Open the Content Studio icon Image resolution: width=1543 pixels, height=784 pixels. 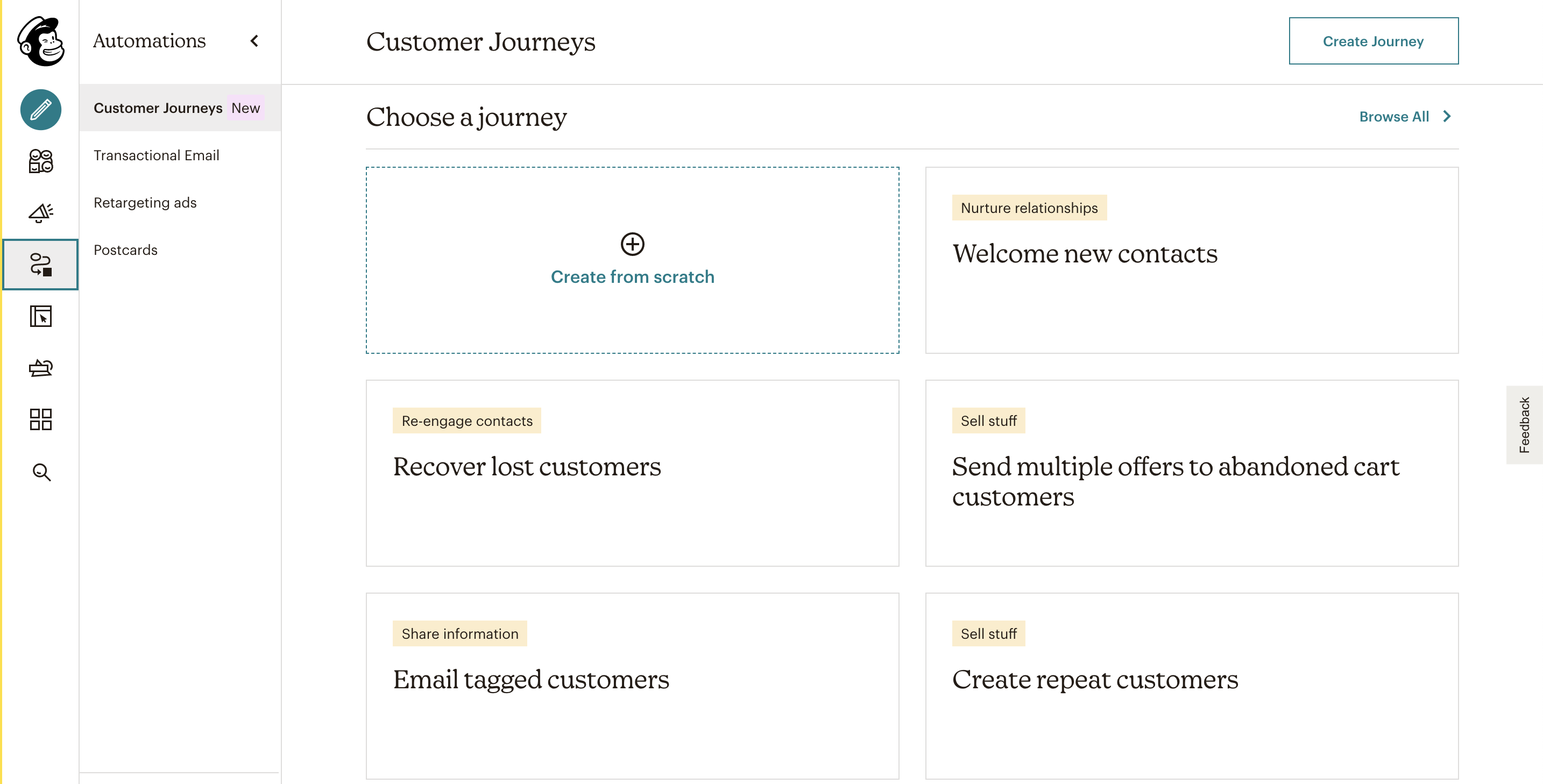click(x=41, y=367)
